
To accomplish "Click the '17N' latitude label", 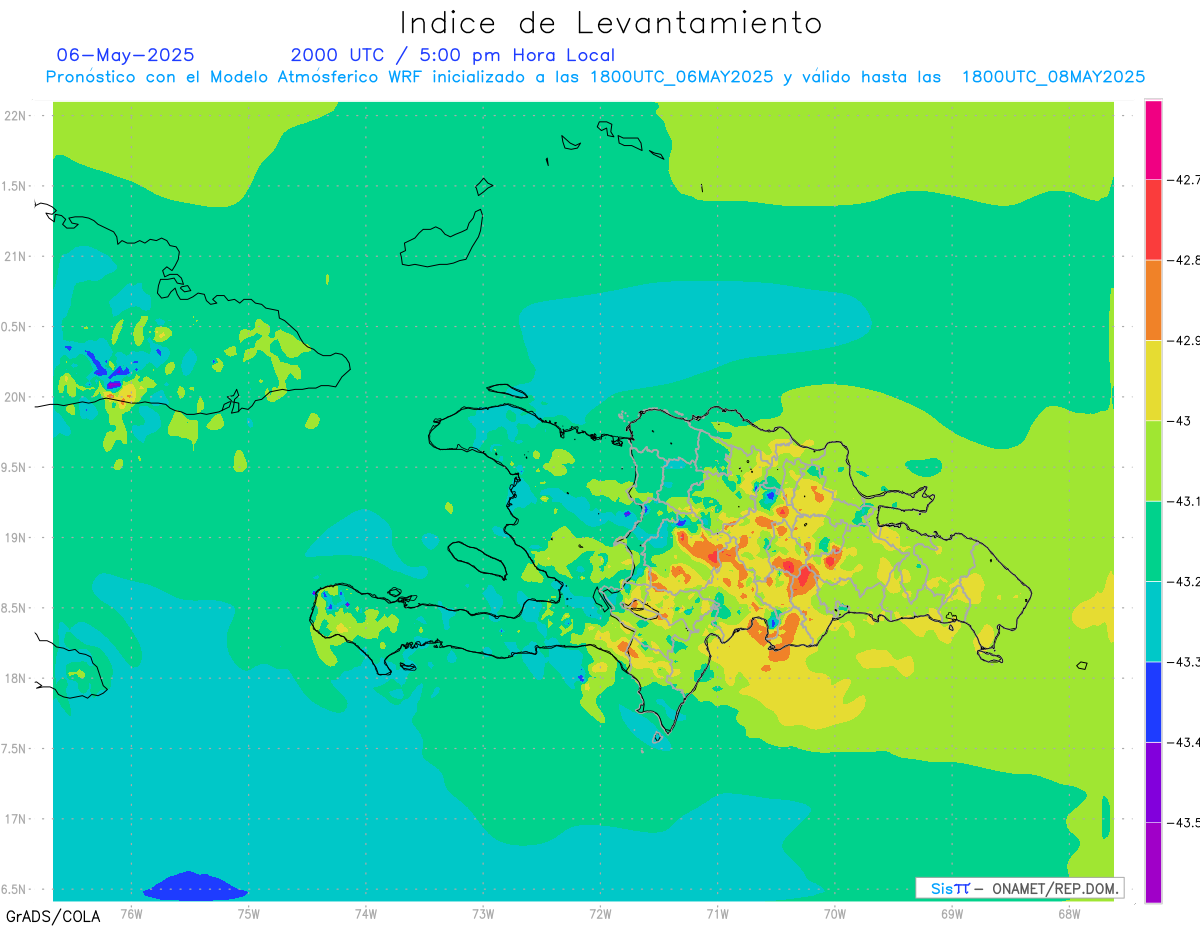I will pyautogui.click(x=16, y=819).
